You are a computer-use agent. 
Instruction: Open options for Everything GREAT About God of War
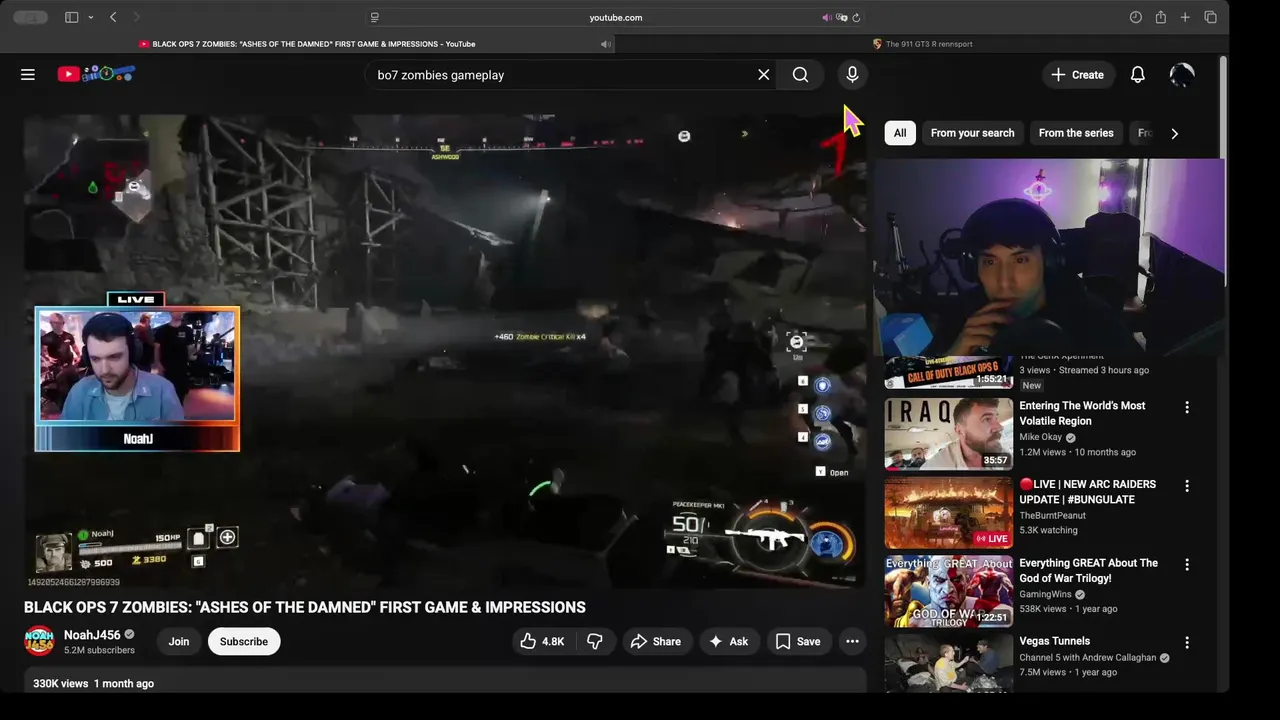pos(1187,565)
